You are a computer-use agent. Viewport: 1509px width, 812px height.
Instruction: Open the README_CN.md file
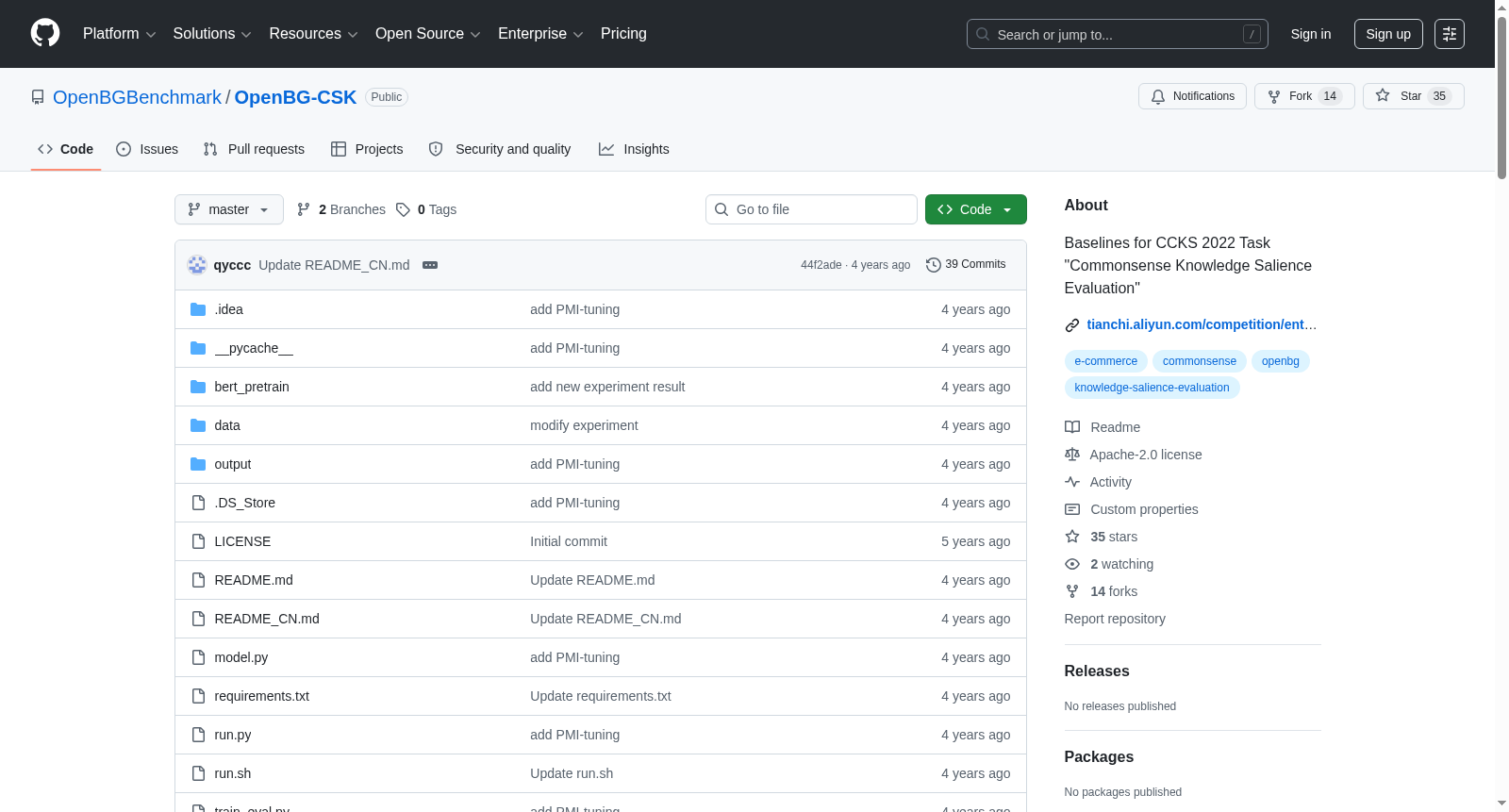pyautogui.click(x=267, y=619)
